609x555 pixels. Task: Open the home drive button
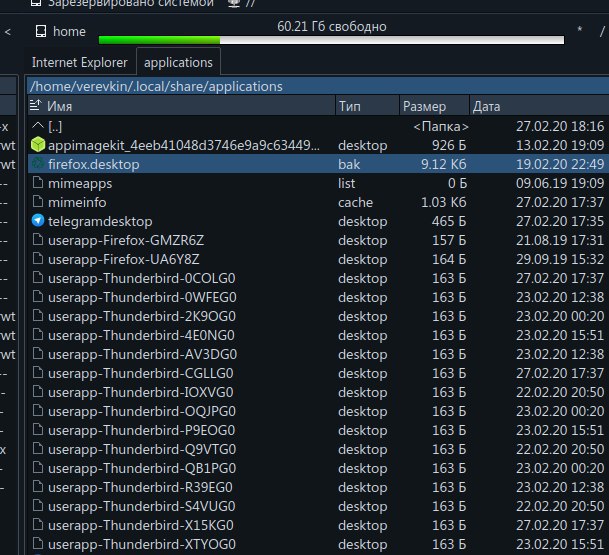(x=60, y=31)
